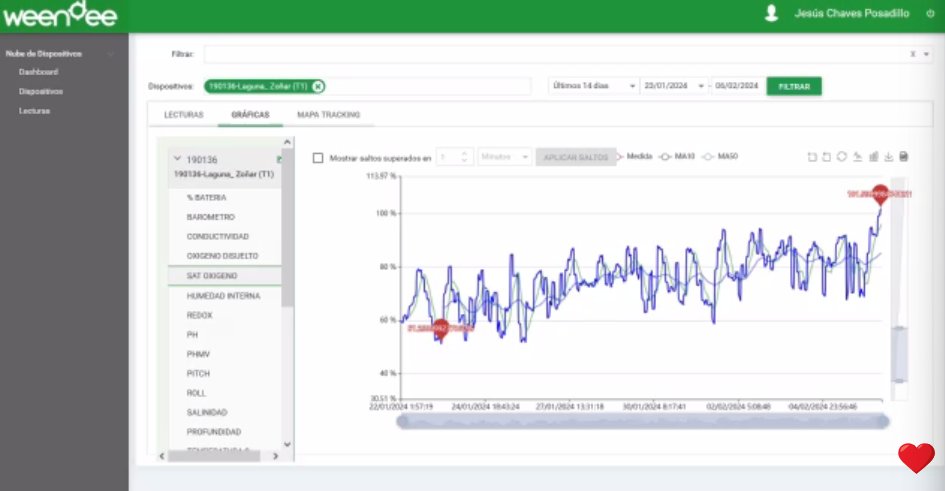Click the APLICAR SALTOS button

576,157
